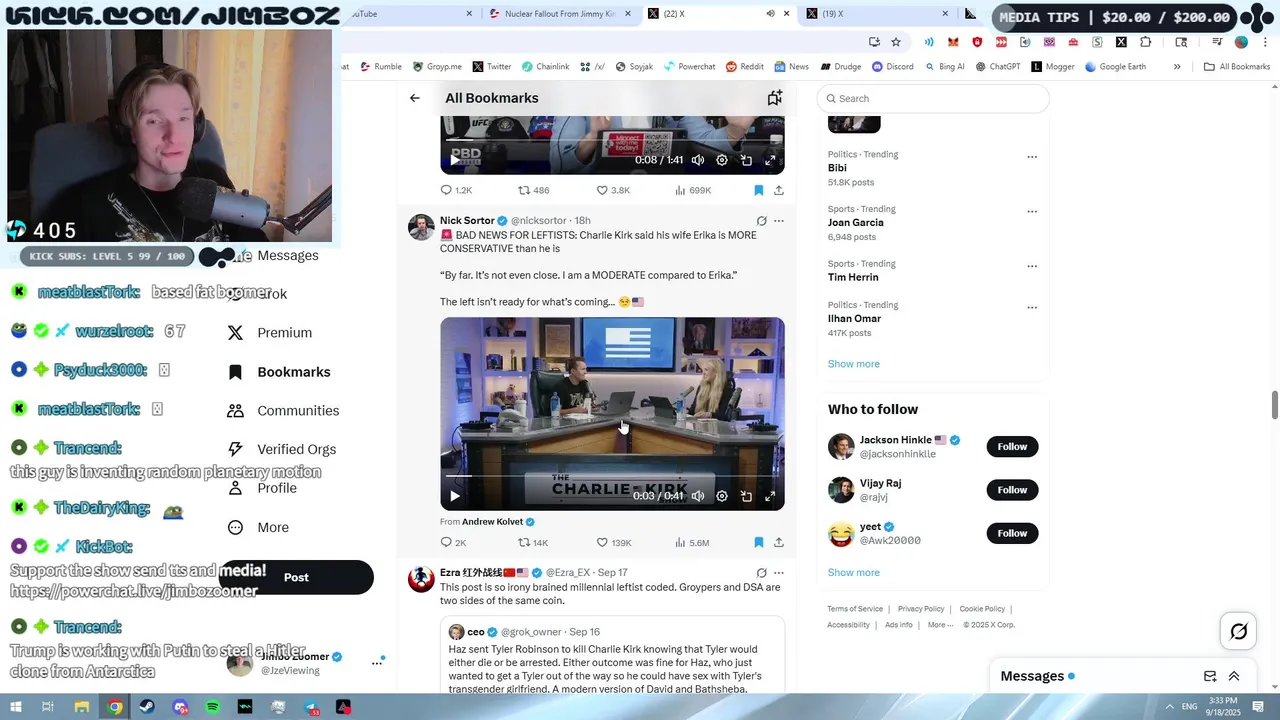Open Grok icon on Nick Sortor post
This screenshot has height=720, width=1280.
[x=761, y=221]
